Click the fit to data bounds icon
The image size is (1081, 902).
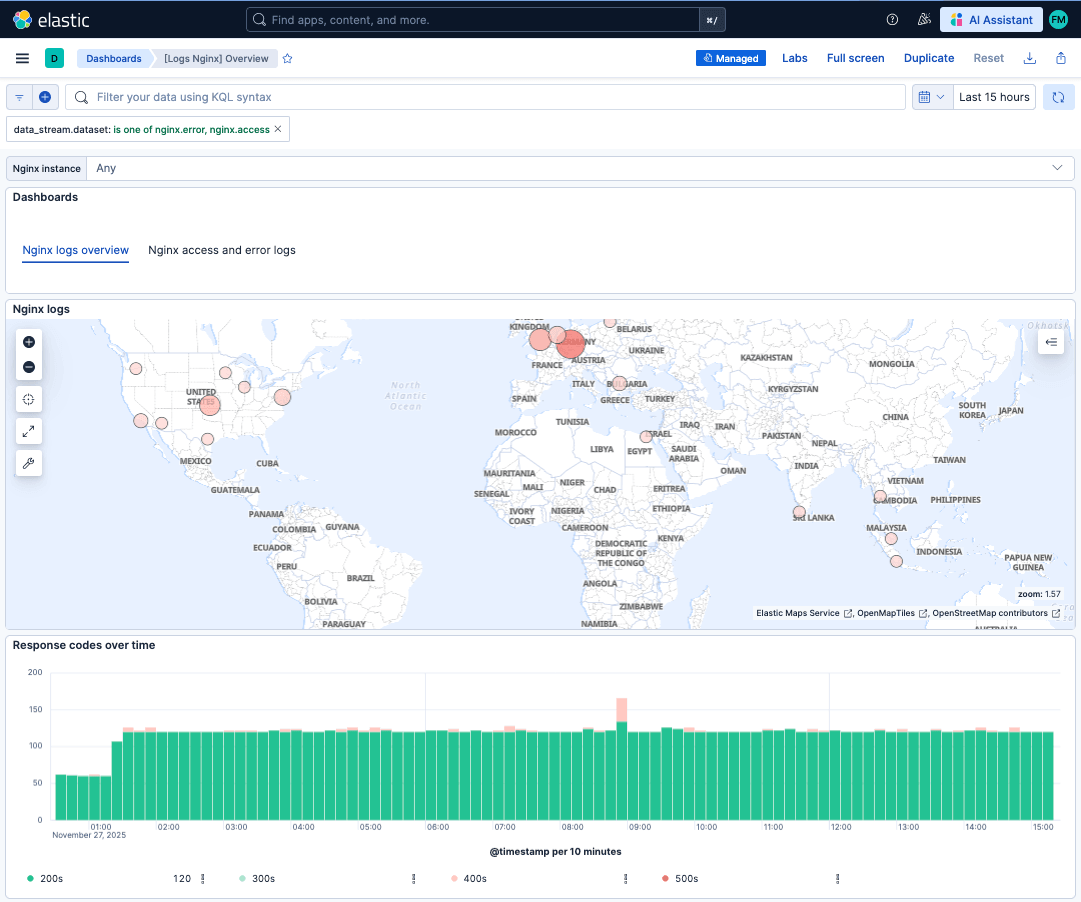pyautogui.click(x=29, y=400)
